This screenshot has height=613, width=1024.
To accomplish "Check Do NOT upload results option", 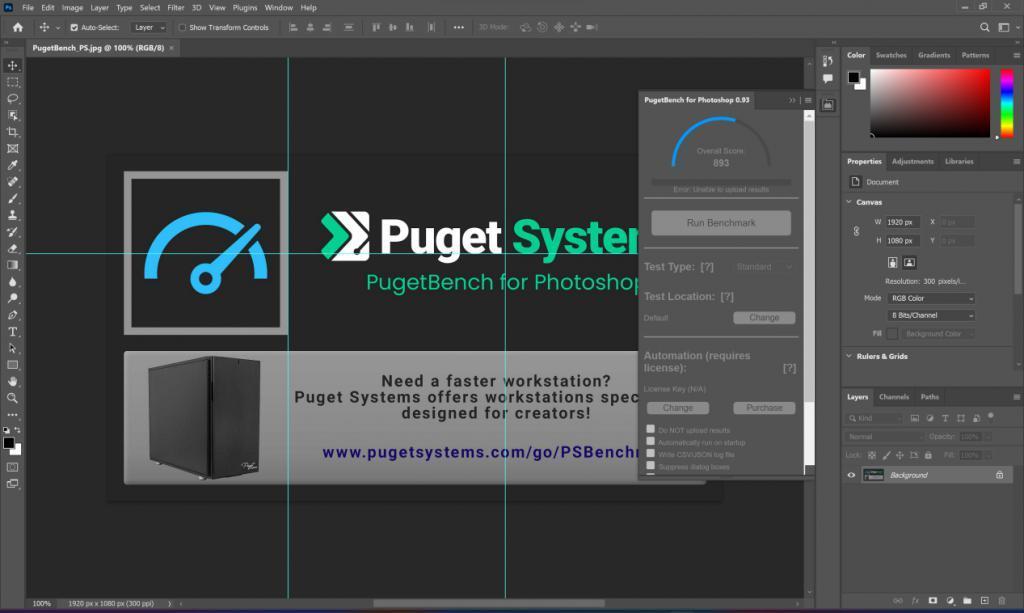I will coord(650,429).
